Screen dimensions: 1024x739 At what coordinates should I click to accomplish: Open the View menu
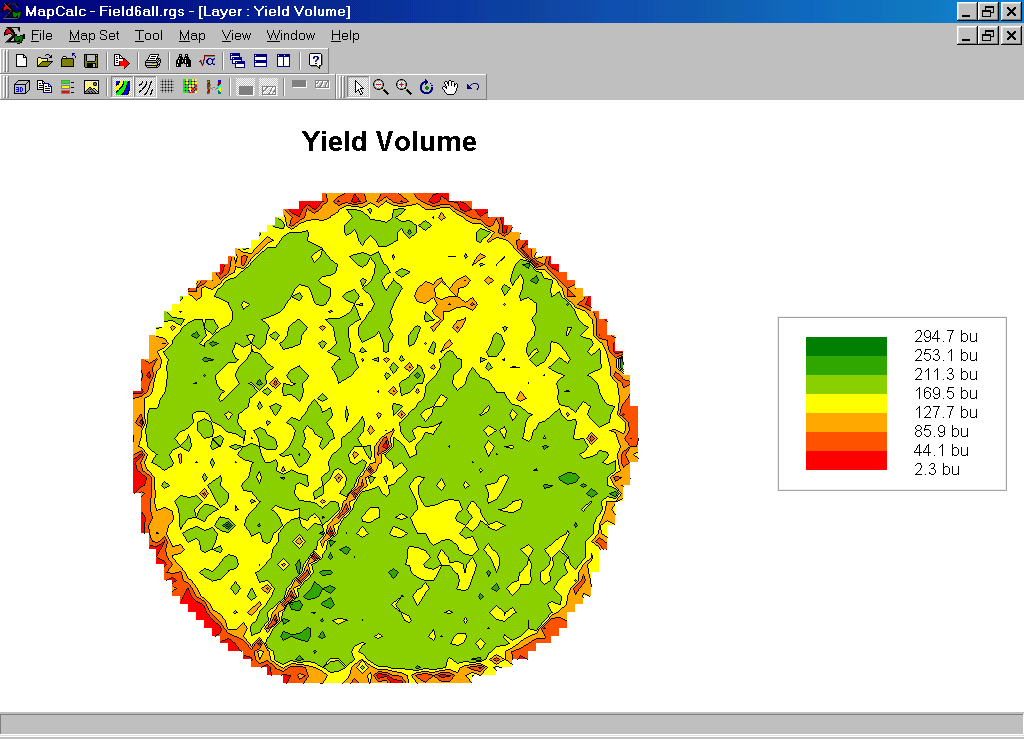pyautogui.click(x=236, y=35)
